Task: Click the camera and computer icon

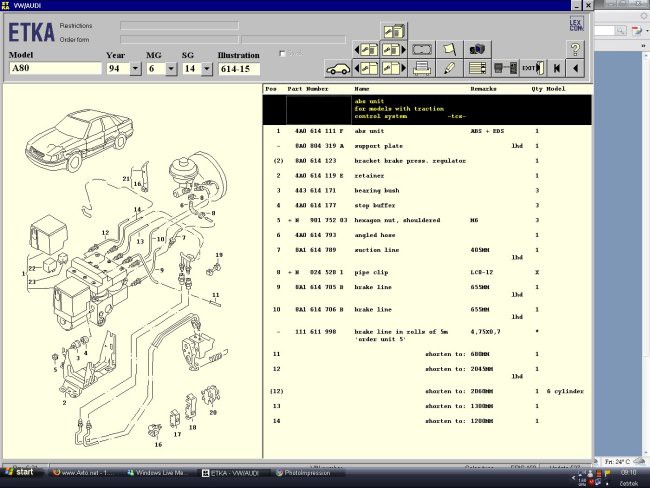Action: tap(477, 50)
